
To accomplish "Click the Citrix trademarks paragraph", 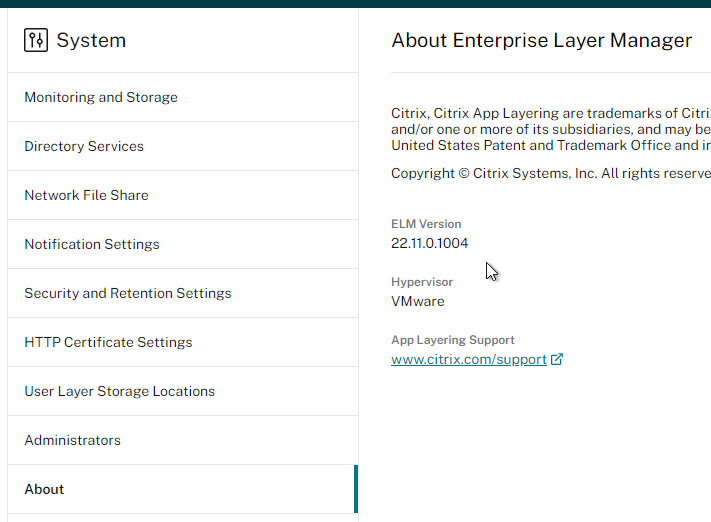I will [551, 129].
